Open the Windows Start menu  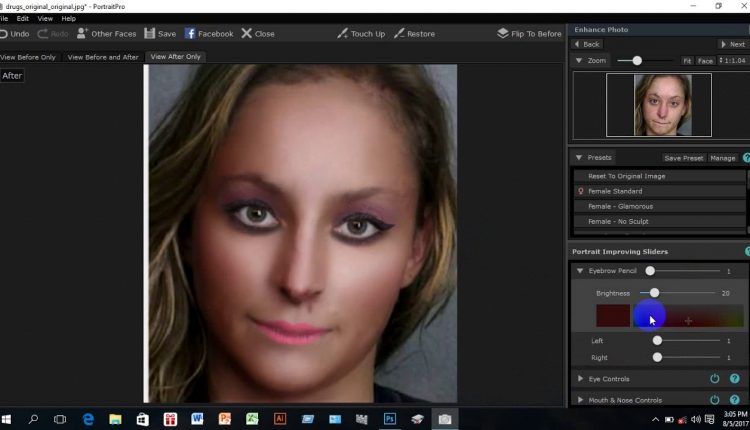click(6, 419)
